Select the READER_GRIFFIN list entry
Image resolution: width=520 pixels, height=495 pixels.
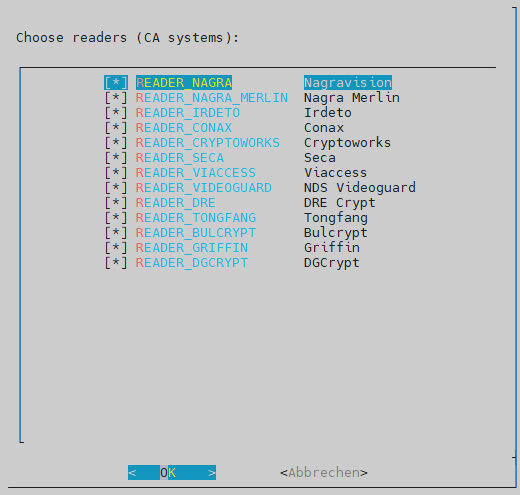tap(192, 248)
